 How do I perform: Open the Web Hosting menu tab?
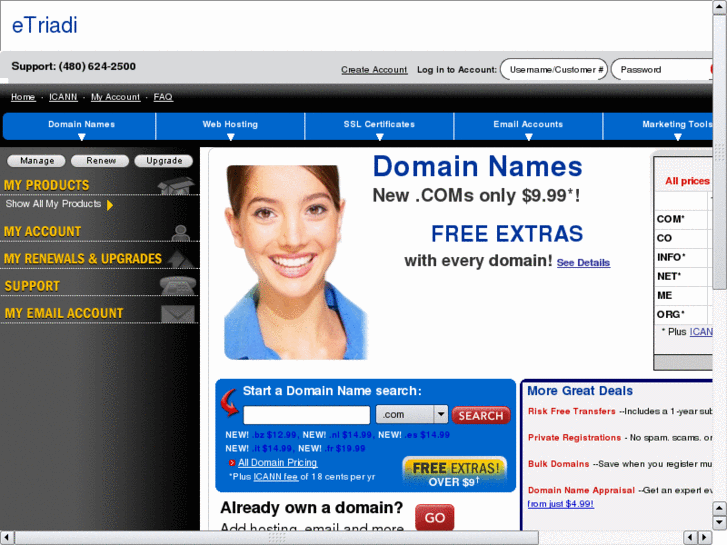pos(230,126)
